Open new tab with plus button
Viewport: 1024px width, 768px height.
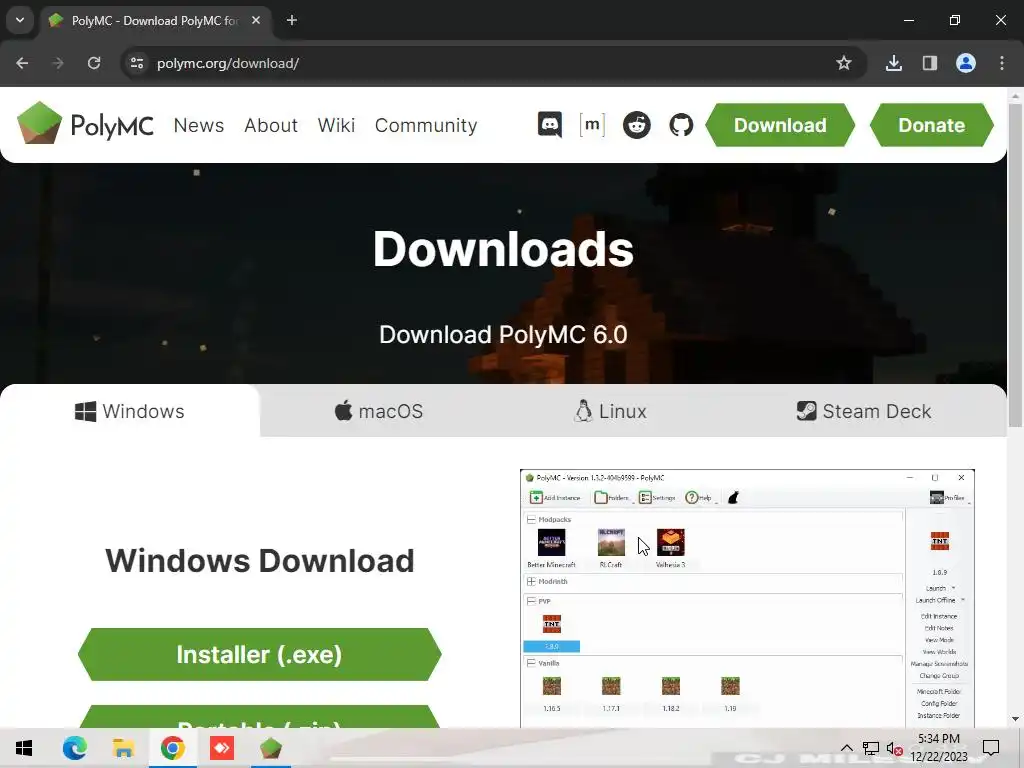point(292,20)
